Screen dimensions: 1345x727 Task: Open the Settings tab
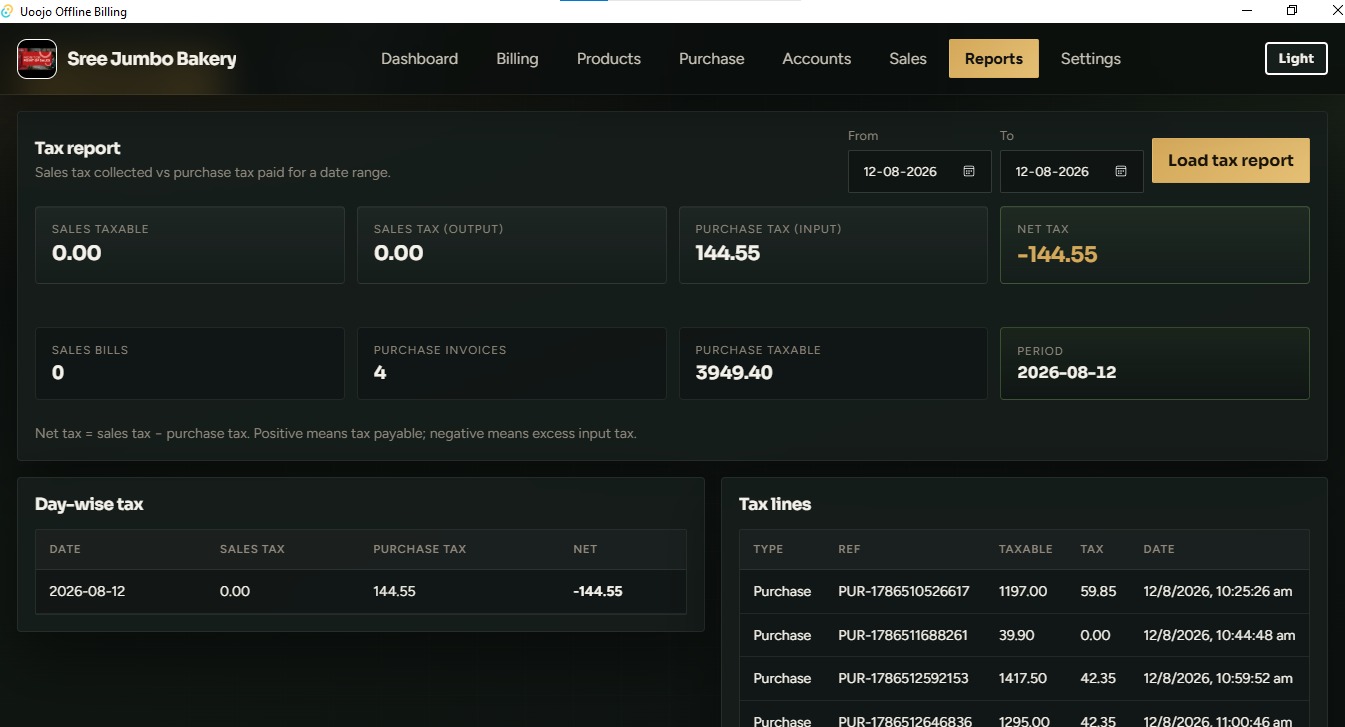point(1090,59)
